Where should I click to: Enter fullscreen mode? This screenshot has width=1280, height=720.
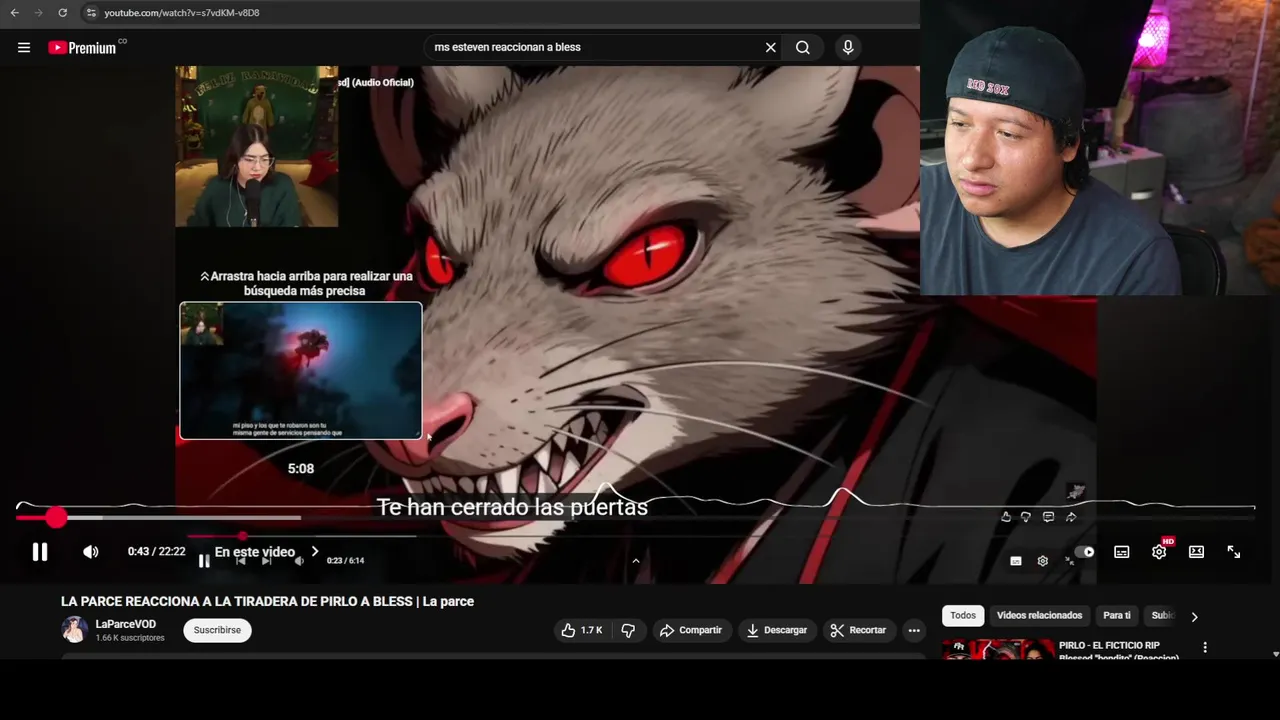click(1234, 552)
